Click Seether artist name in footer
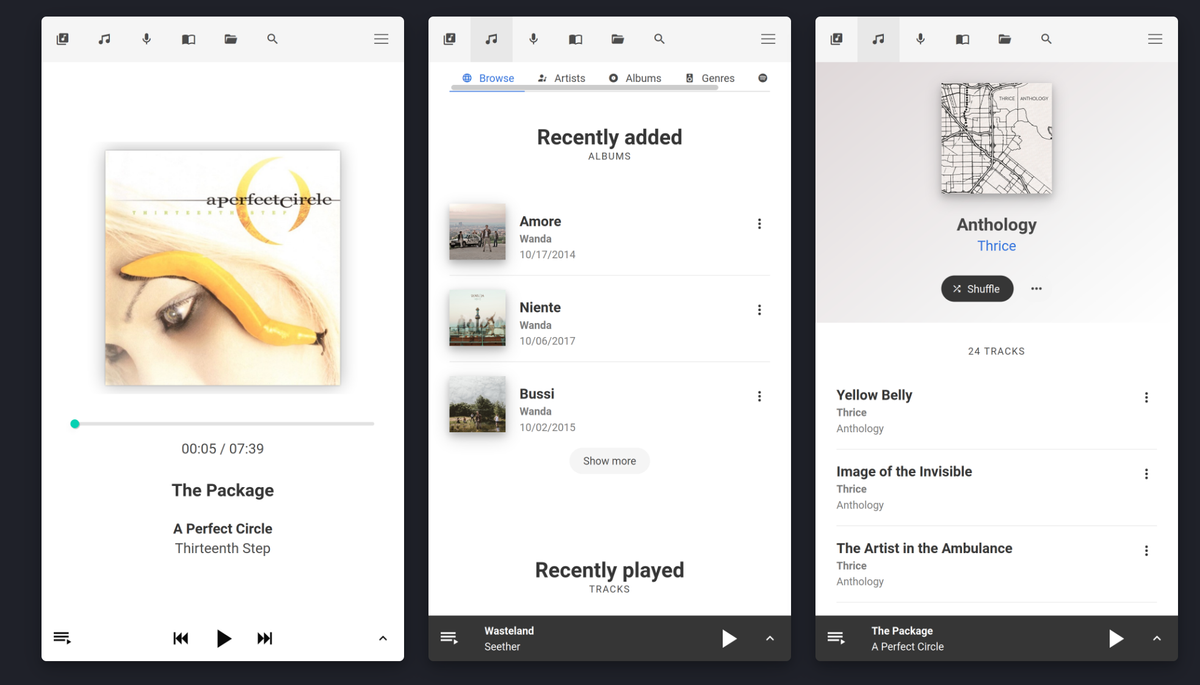1200x685 pixels. pyautogui.click(x=502, y=647)
